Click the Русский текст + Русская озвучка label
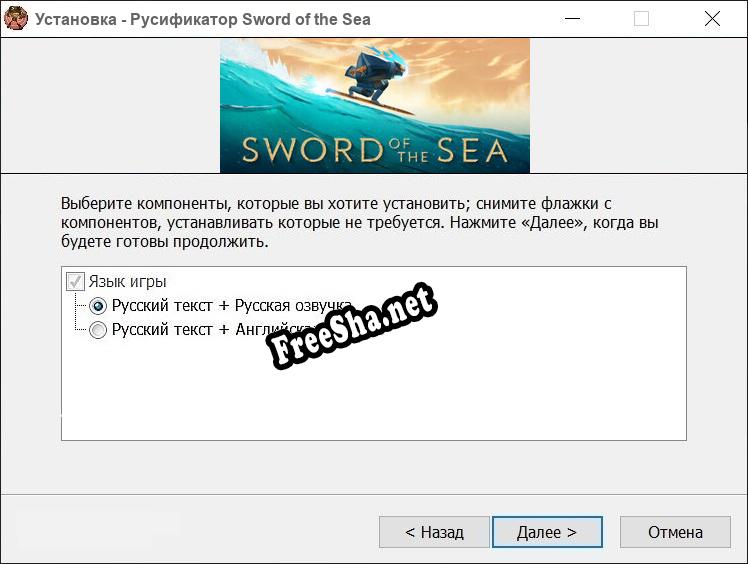The width and height of the screenshot is (748, 564). [232, 305]
